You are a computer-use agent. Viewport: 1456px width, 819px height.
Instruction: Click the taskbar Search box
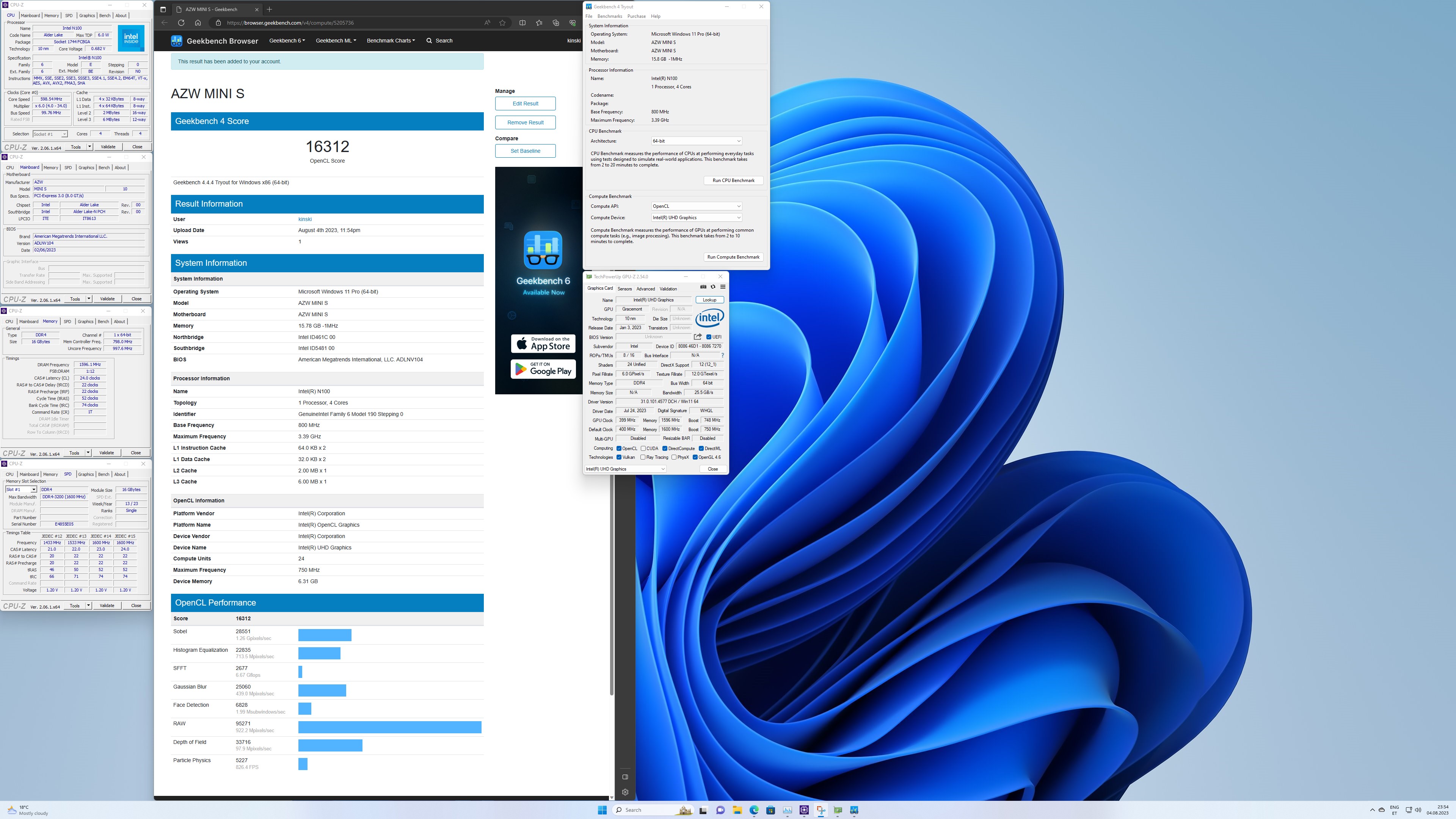coord(653,810)
